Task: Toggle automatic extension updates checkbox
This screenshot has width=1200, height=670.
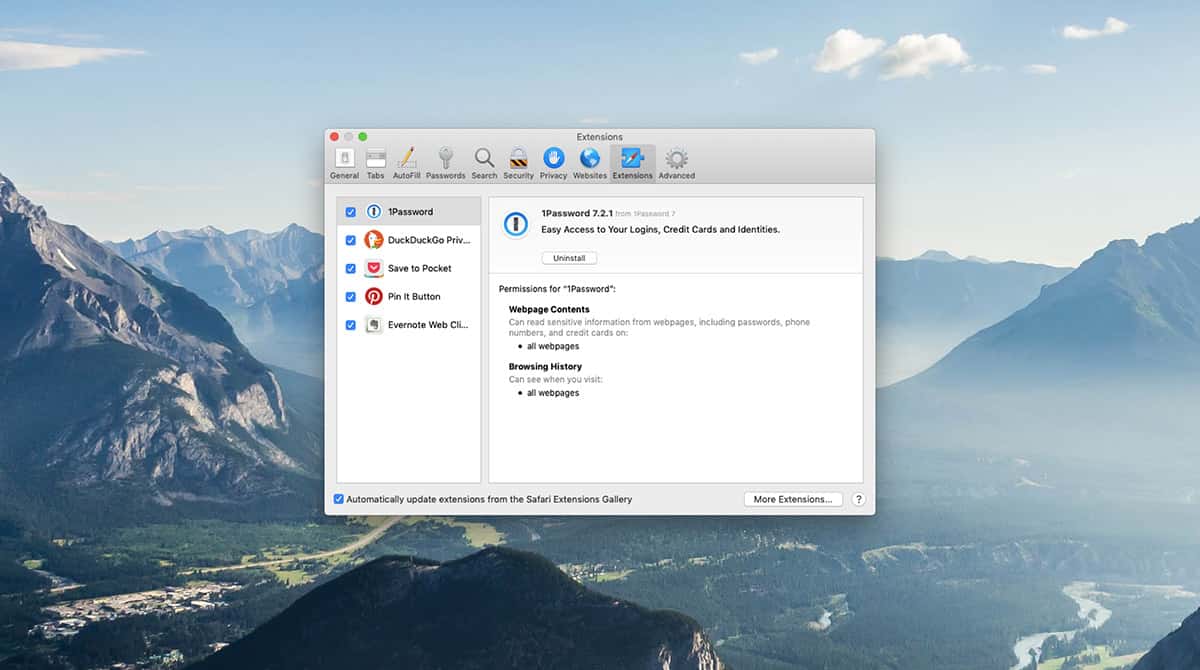Action: click(339, 499)
